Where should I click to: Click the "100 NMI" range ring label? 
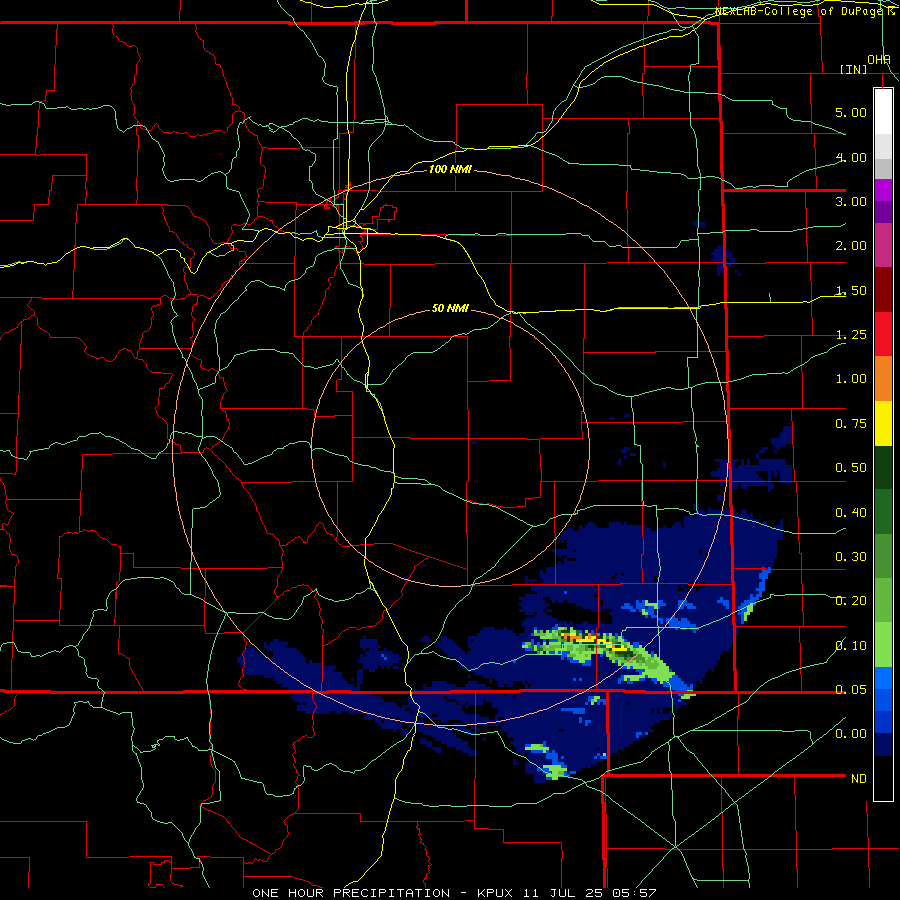(x=450, y=169)
